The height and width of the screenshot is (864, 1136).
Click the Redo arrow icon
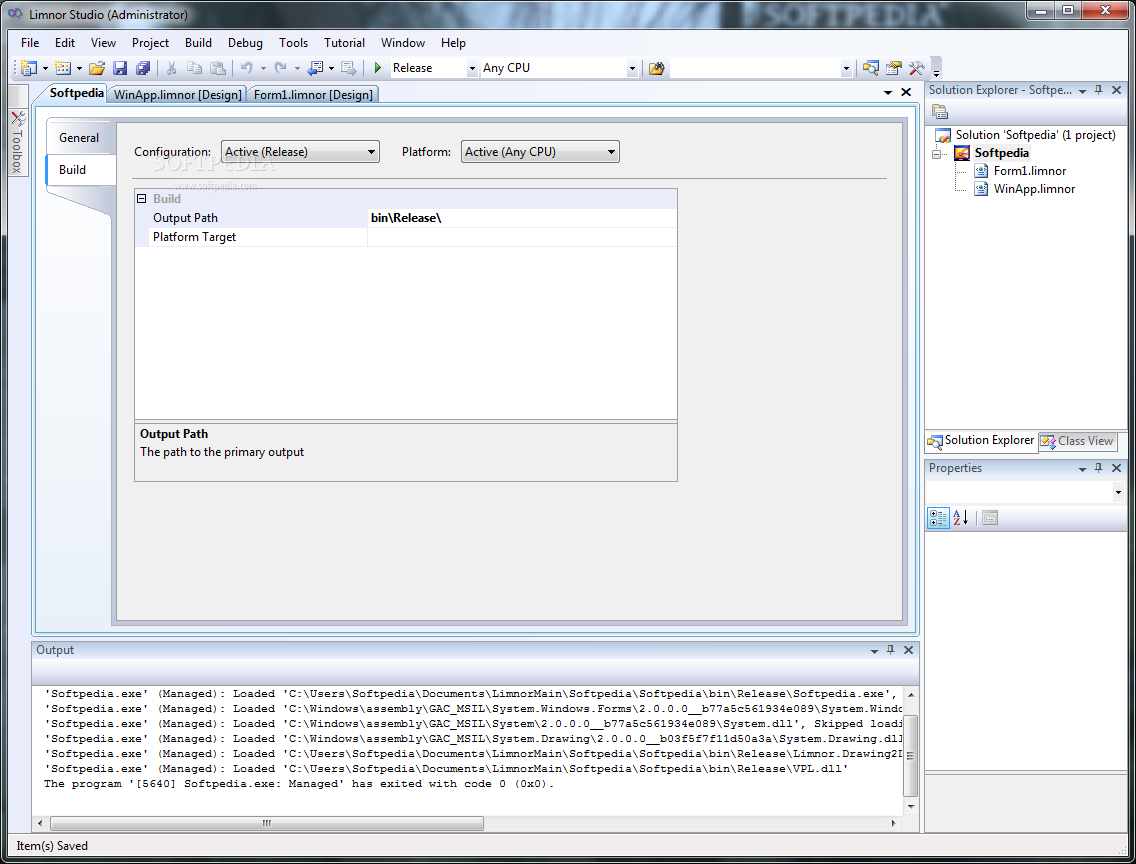pos(280,68)
